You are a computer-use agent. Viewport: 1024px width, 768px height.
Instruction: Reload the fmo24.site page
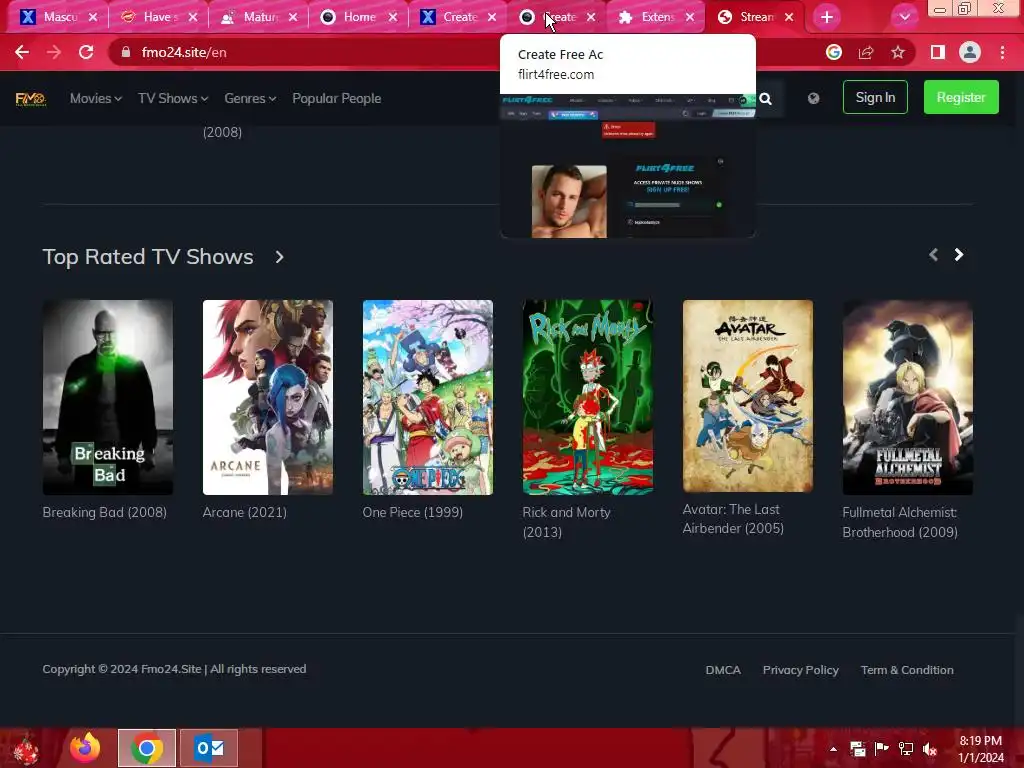(x=86, y=52)
